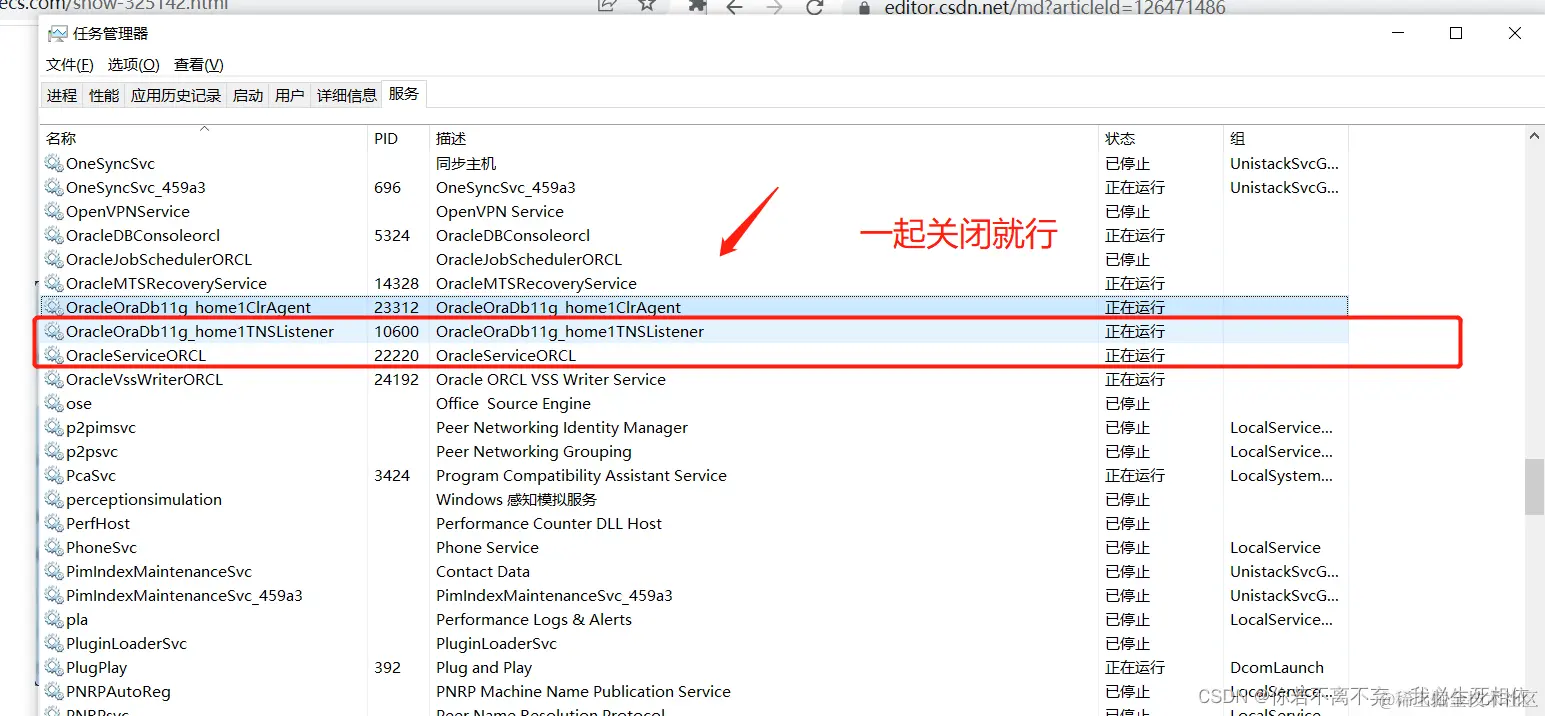1545x716 pixels.
Task: Click the scrollbar up arrow
Action: tap(1534, 135)
